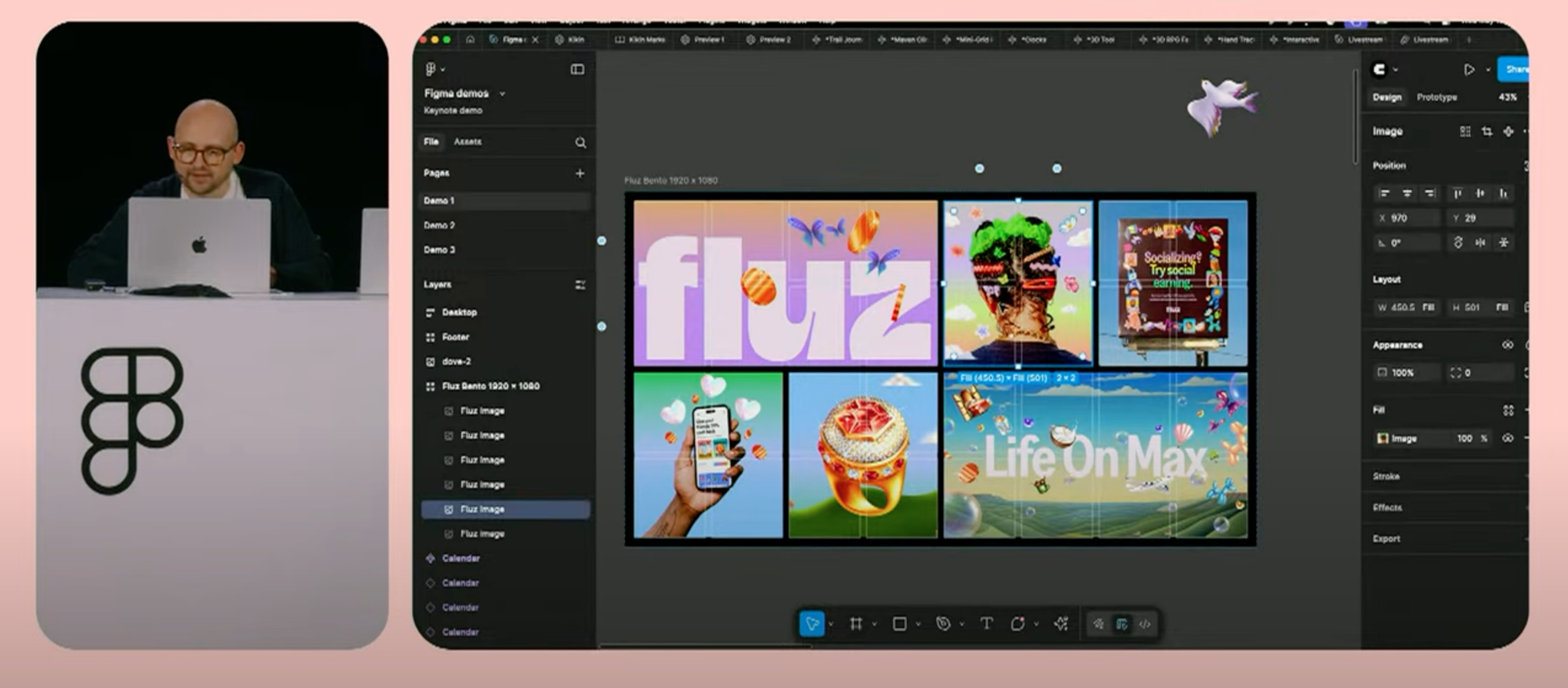Open the Assets tab
Image resolution: width=1568 pixels, height=688 pixels.
[468, 142]
